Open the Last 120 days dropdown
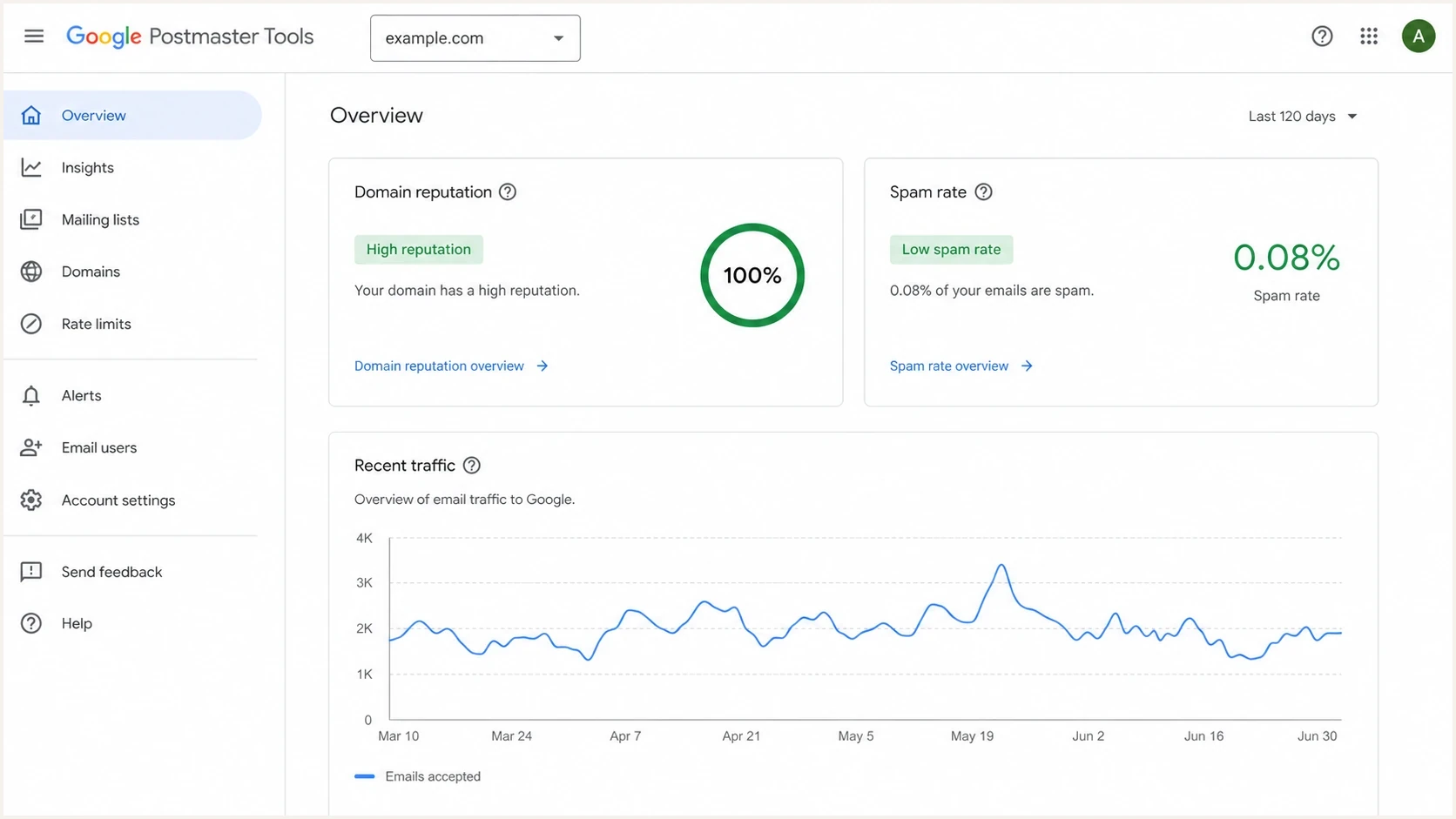1456x819 pixels. click(1303, 117)
